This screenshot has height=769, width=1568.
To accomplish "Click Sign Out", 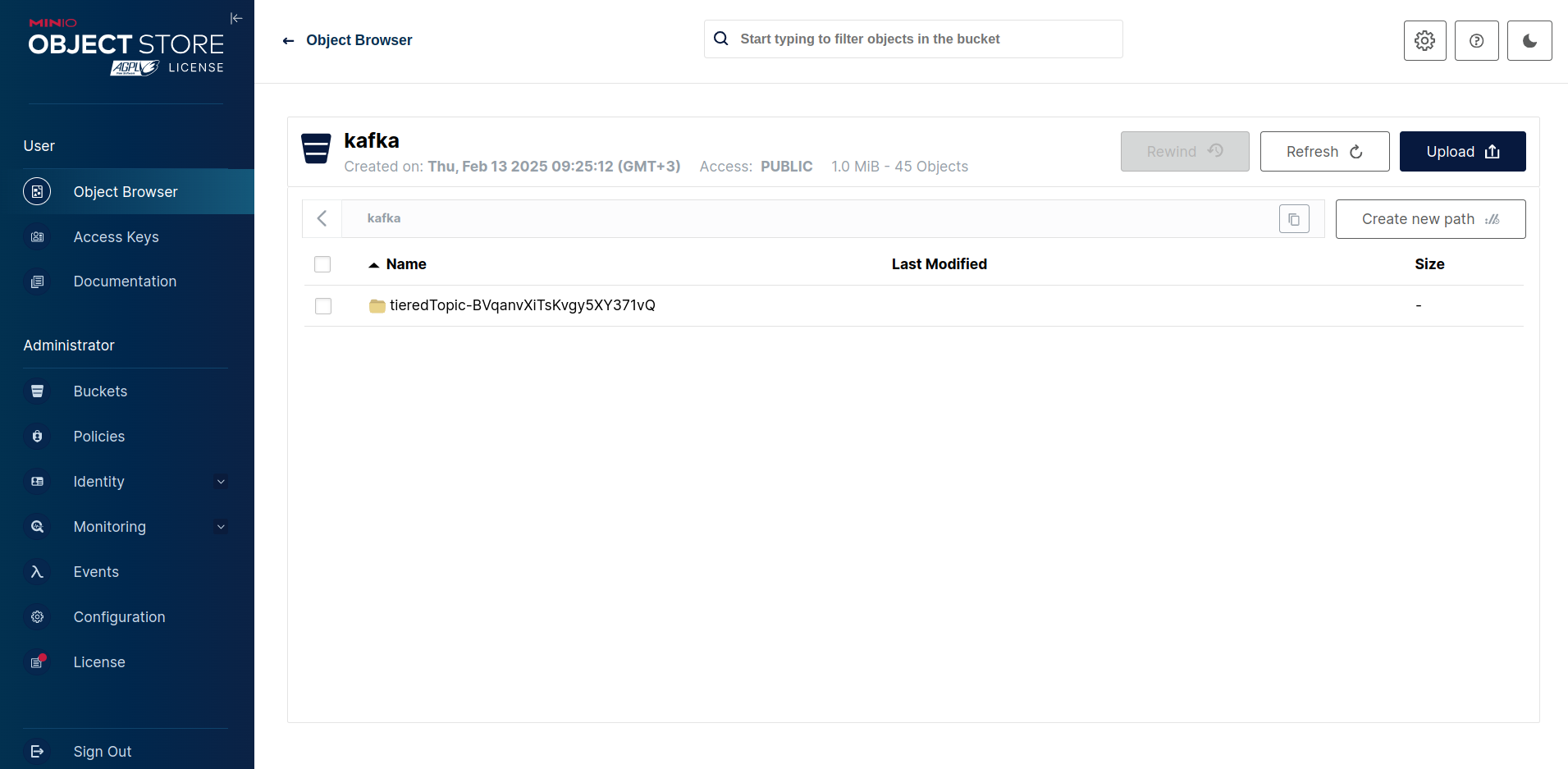I will (x=103, y=752).
